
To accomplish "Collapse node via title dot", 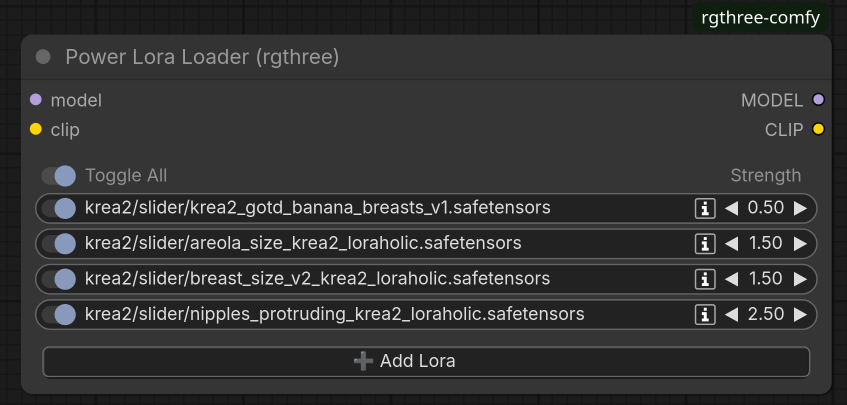I will (x=43, y=57).
